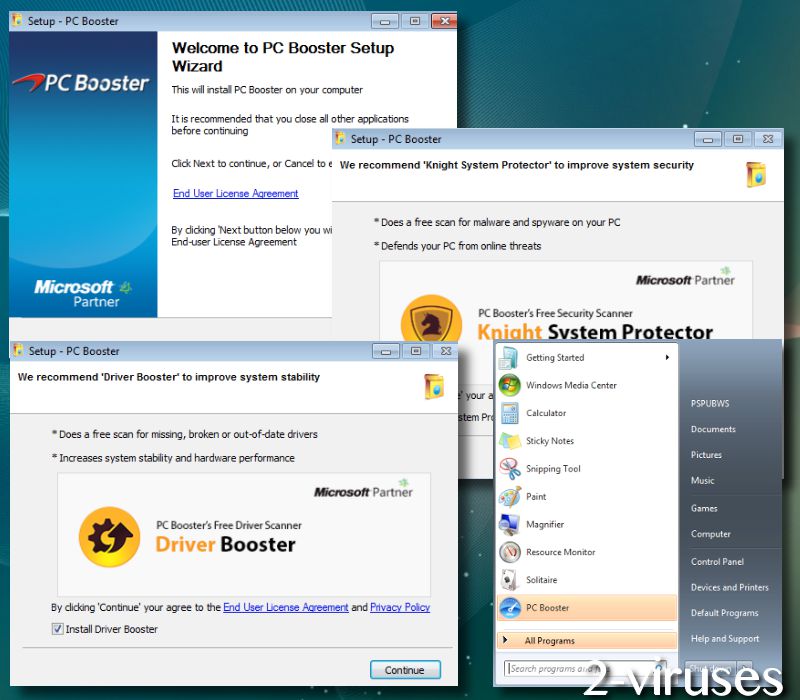Click the "We recommend 'Driver Booster'" heading
Screen dimensions: 800x700
(x=169, y=377)
